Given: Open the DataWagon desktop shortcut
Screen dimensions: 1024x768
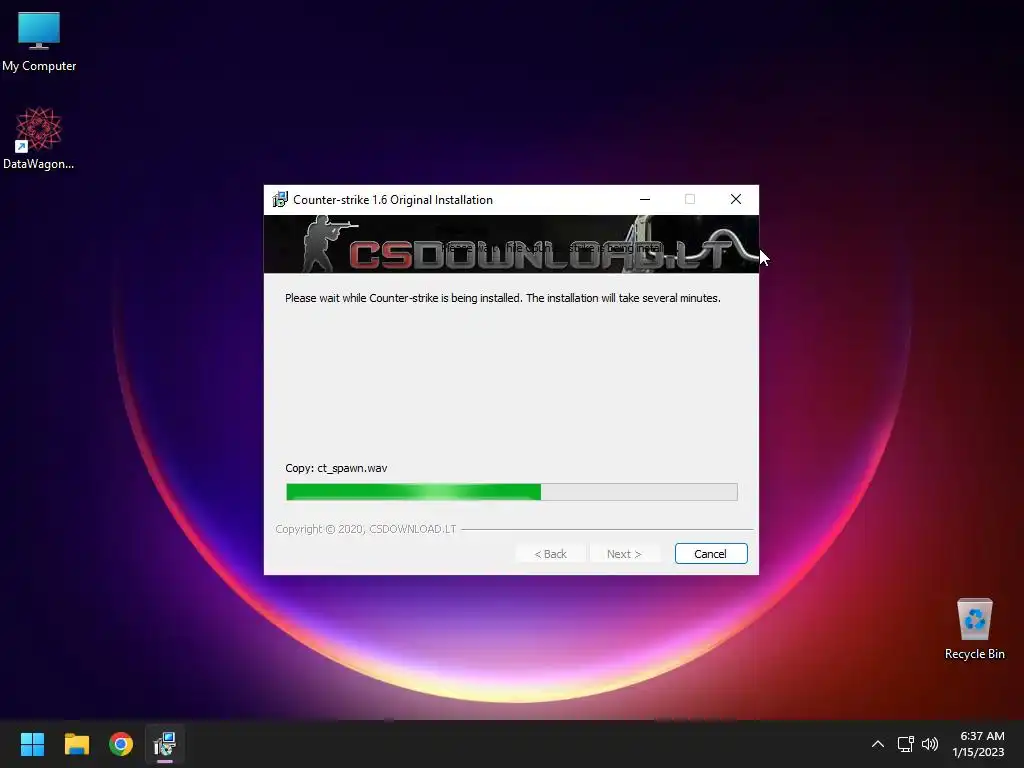Looking at the screenshot, I should coord(39,138).
